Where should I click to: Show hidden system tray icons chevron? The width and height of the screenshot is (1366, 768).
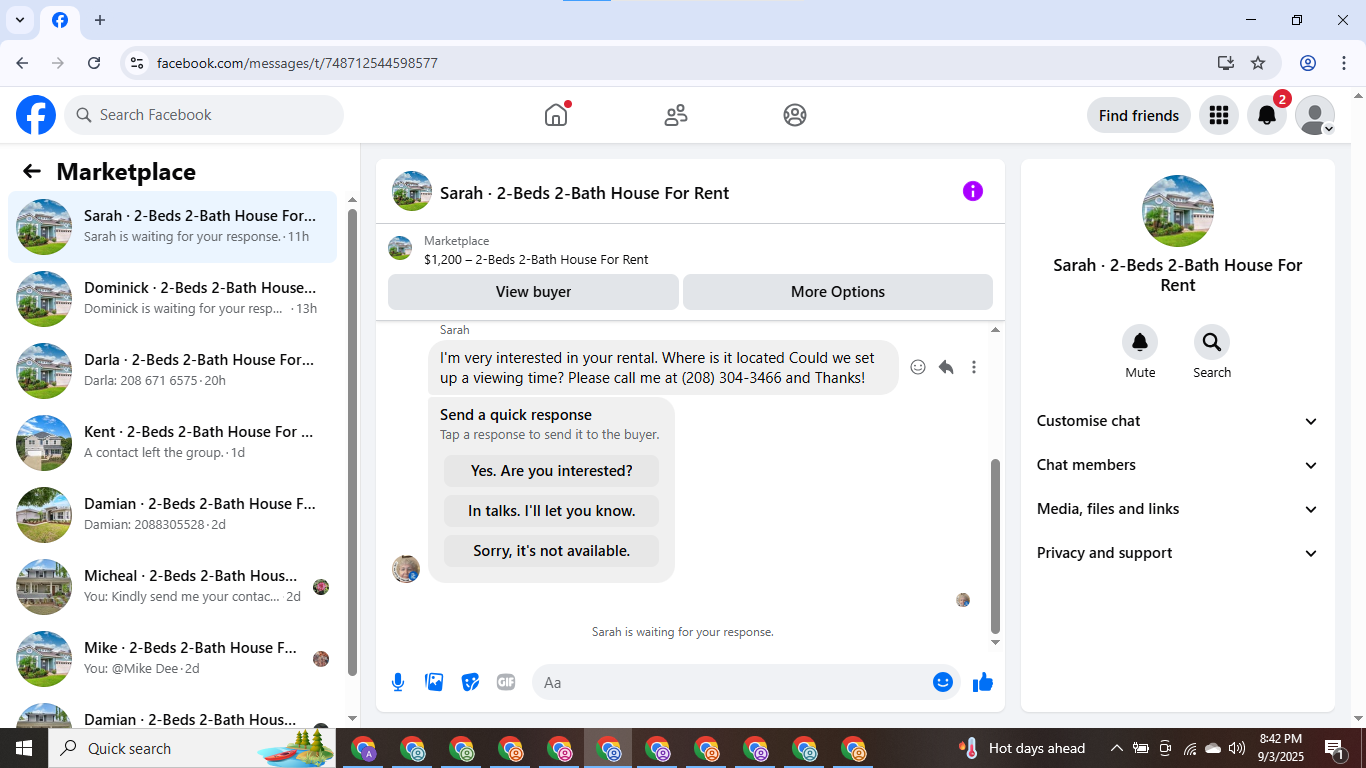pyautogui.click(x=1117, y=748)
